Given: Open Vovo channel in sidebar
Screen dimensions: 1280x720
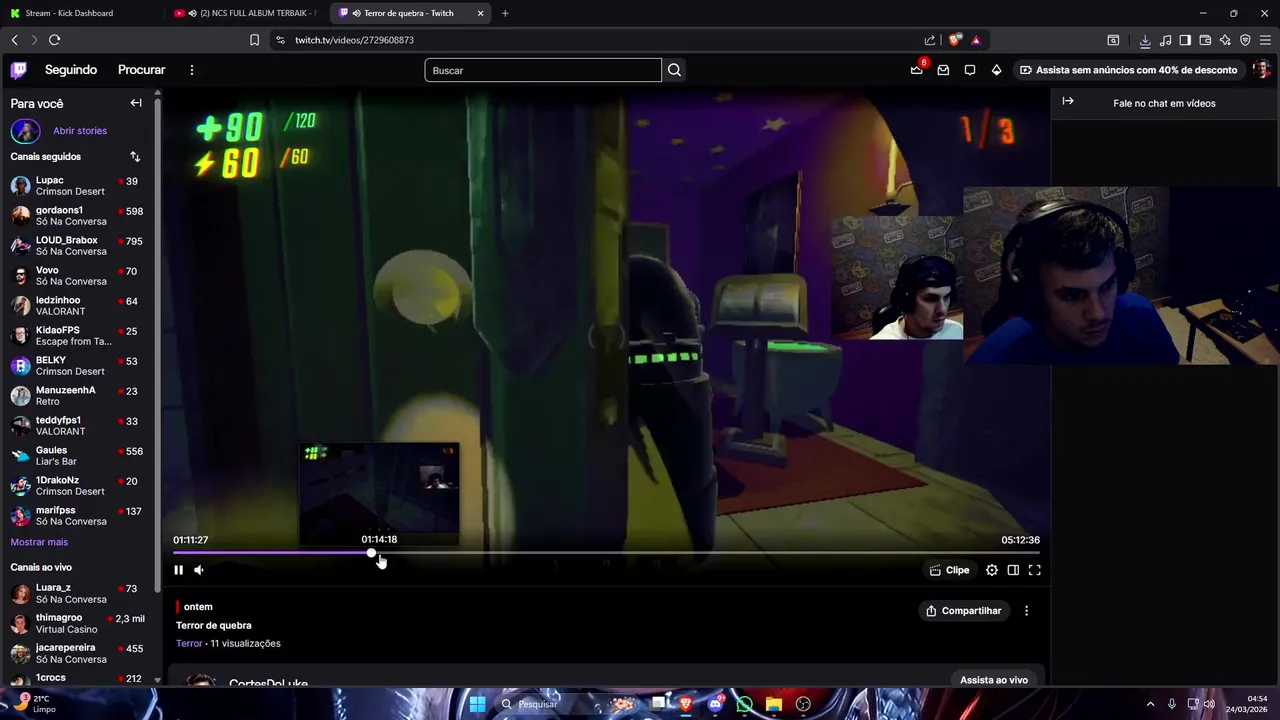Looking at the screenshot, I should 78,276.
